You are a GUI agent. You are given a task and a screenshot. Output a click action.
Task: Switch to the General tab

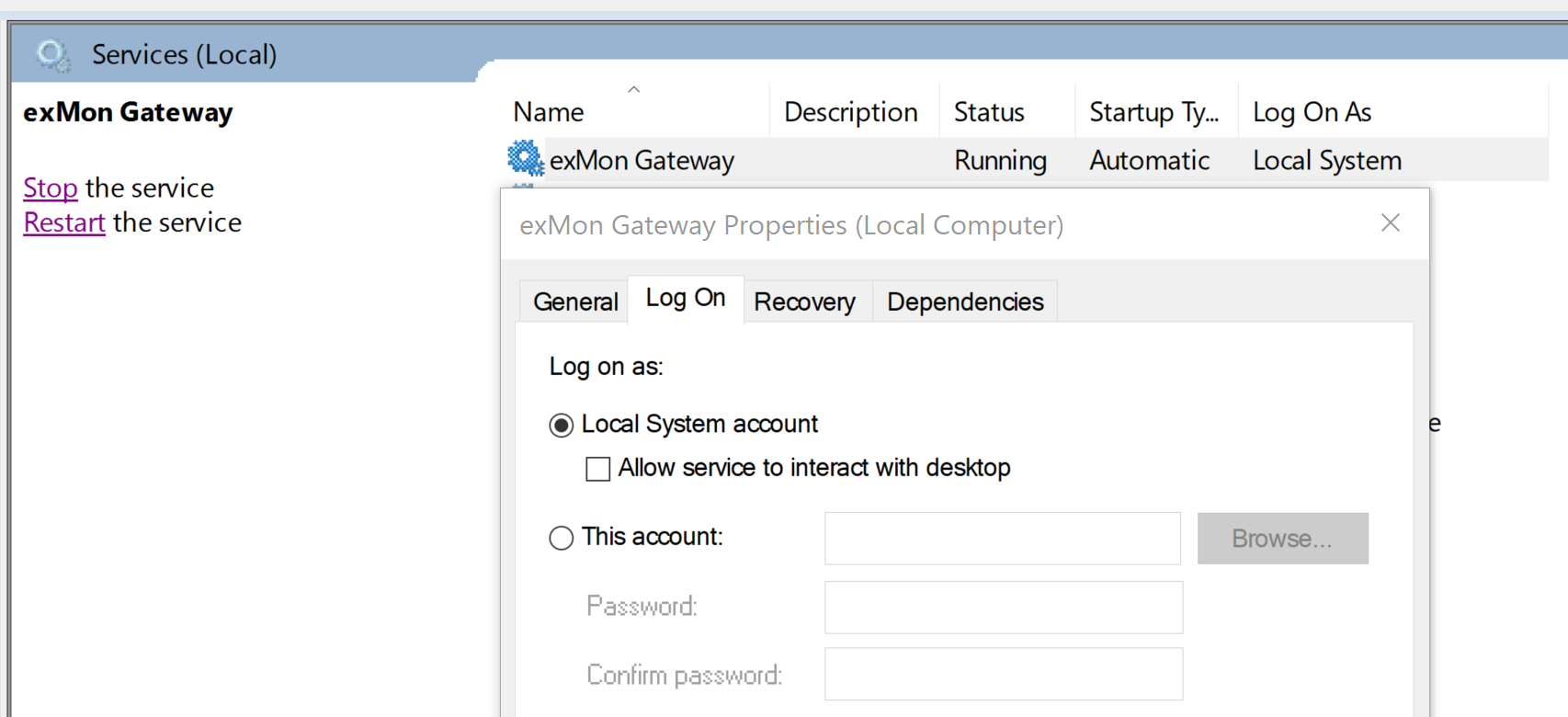575,302
